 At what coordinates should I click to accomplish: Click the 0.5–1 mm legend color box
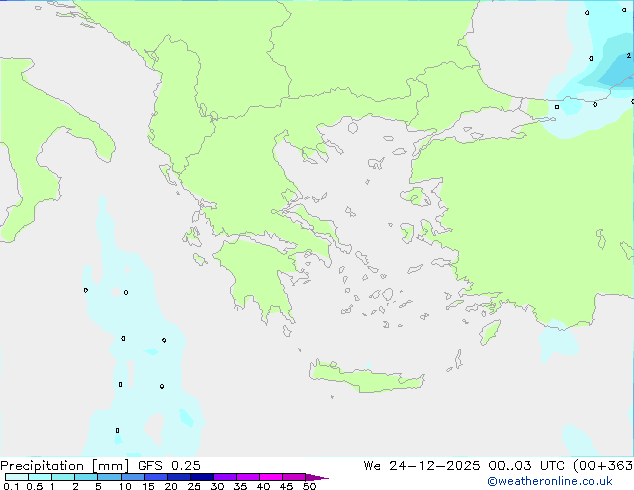click(40, 477)
